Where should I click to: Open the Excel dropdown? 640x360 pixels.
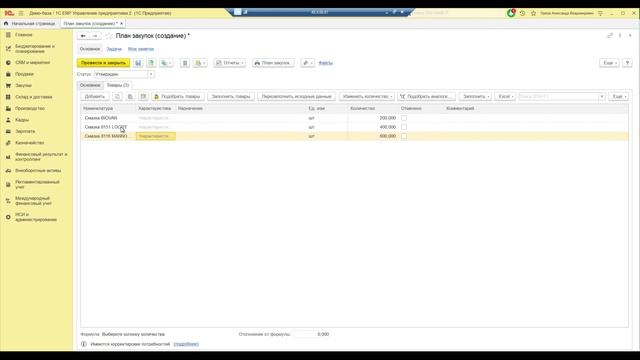click(x=505, y=97)
